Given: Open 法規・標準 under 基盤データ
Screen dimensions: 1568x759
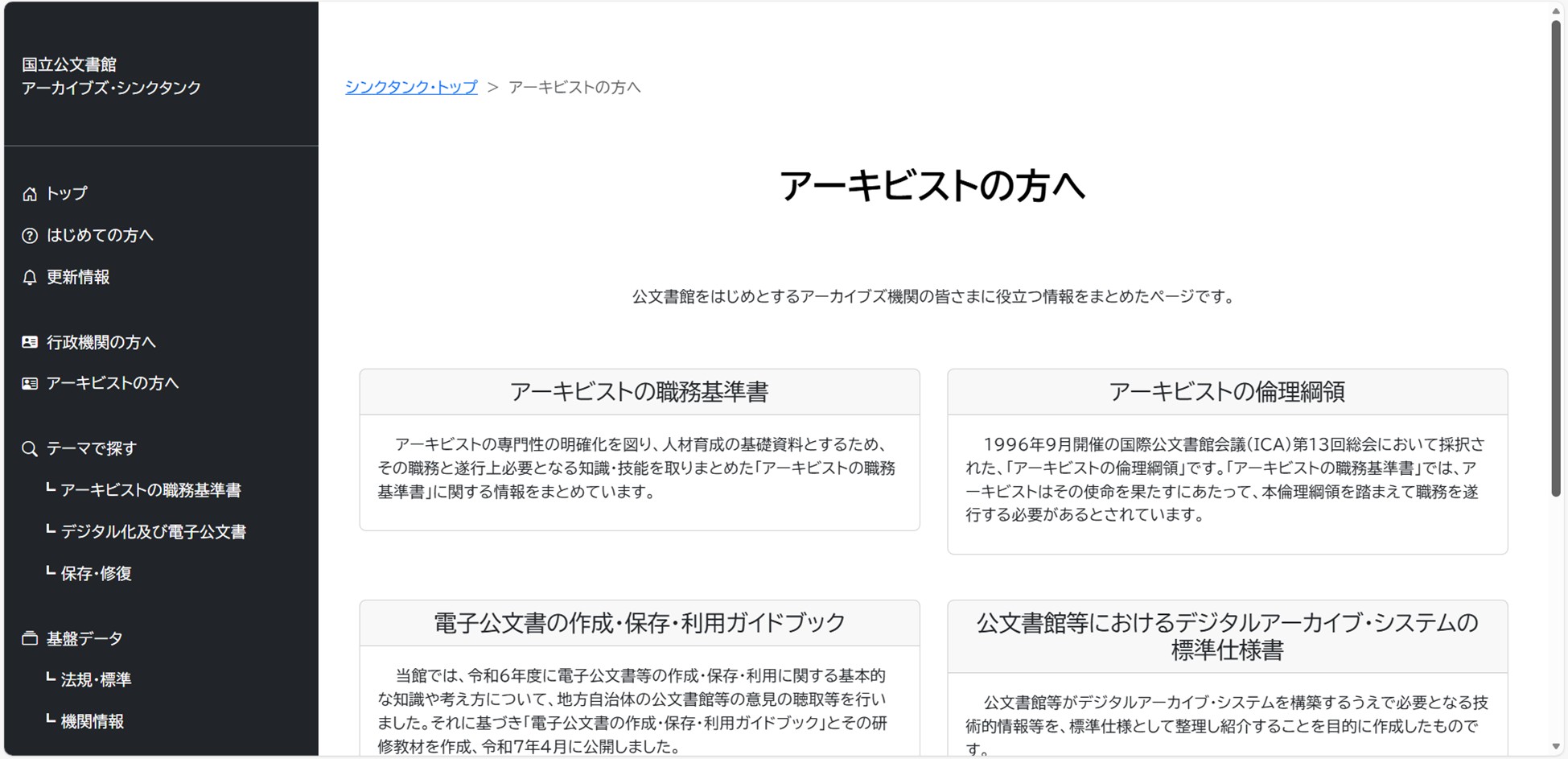Looking at the screenshot, I should click(96, 680).
